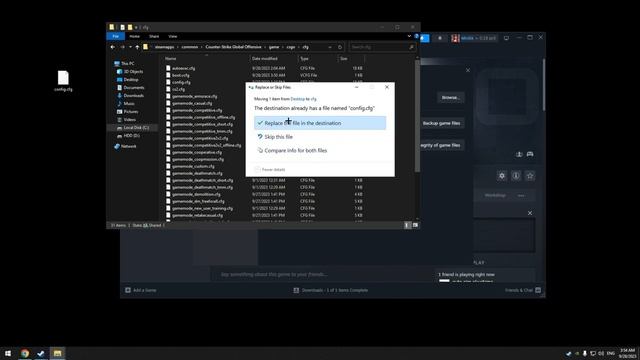Viewport: 640px width, 360px height.
Task: Open address bar history dropdown
Action: [330, 47]
